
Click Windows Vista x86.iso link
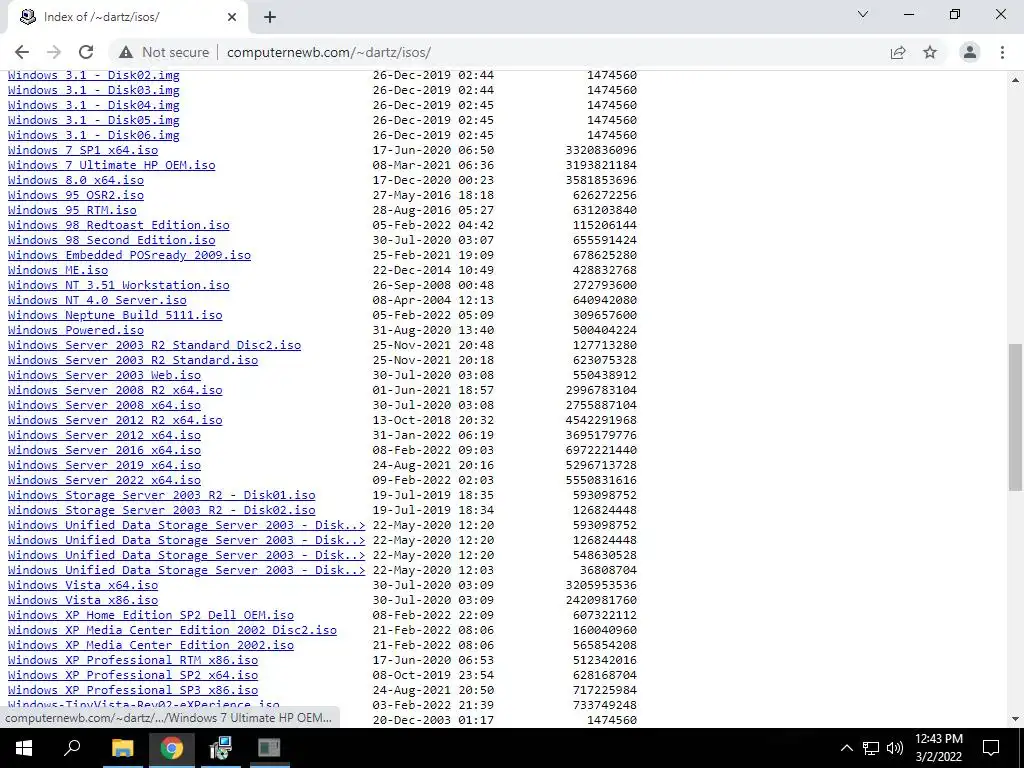point(83,601)
